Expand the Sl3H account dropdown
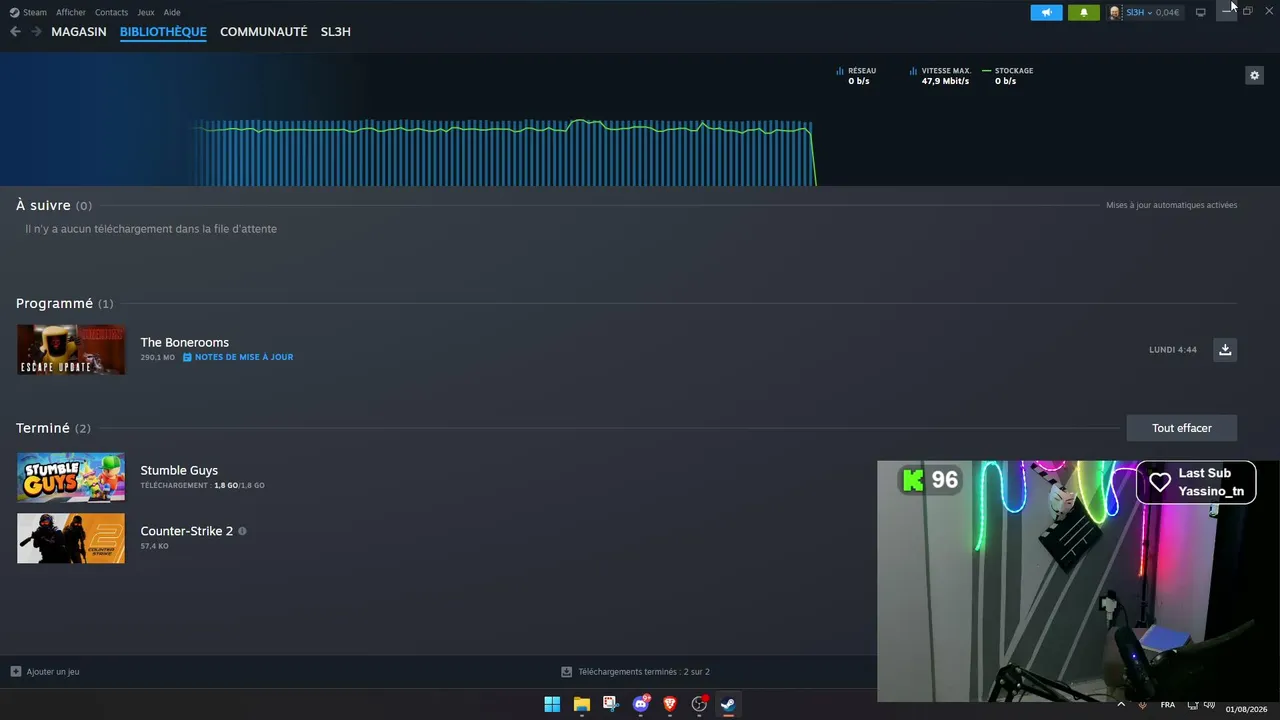Screen dimensions: 1280x720 click(1149, 12)
